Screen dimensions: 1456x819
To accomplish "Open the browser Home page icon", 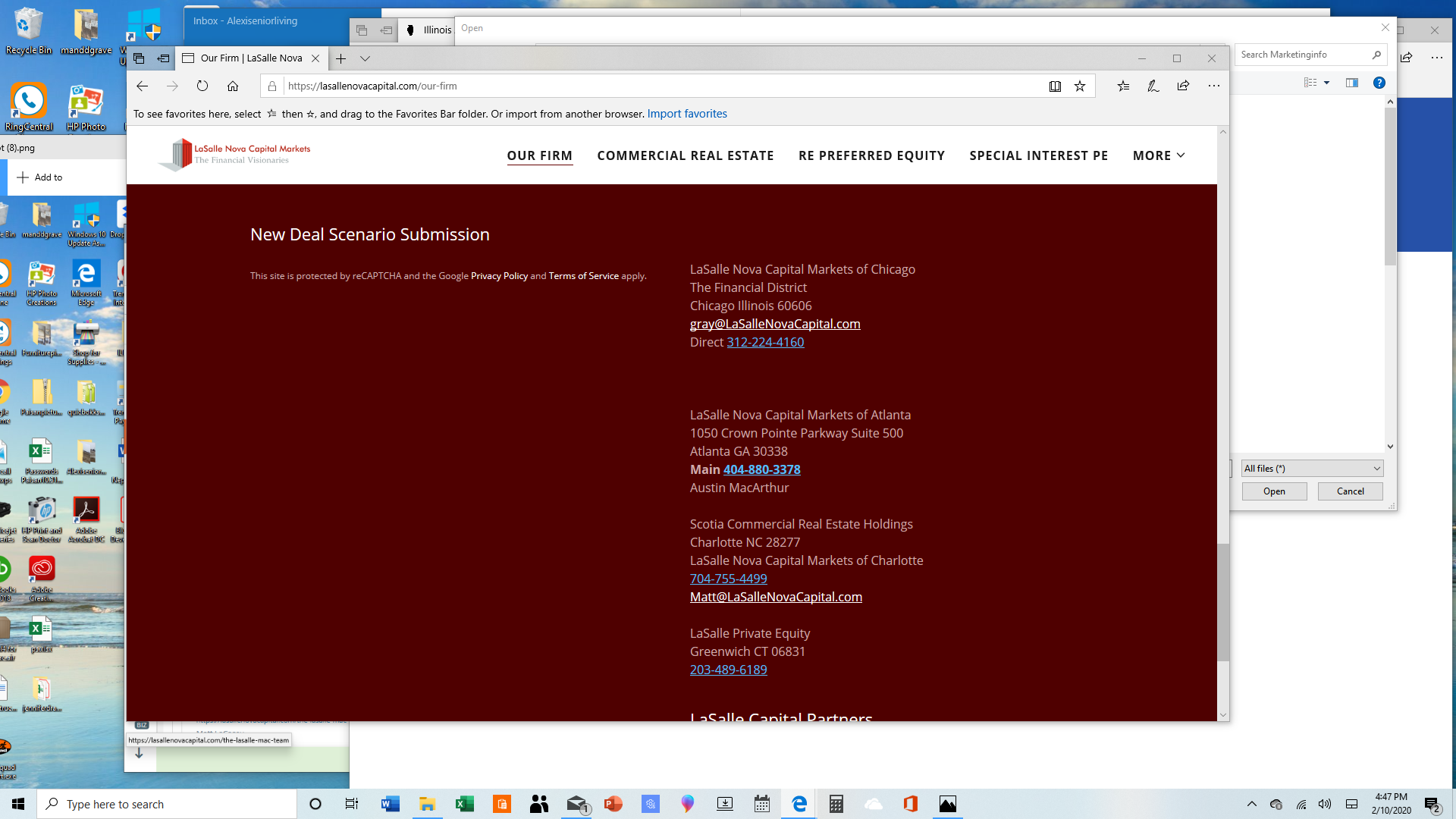I will pyautogui.click(x=233, y=86).
